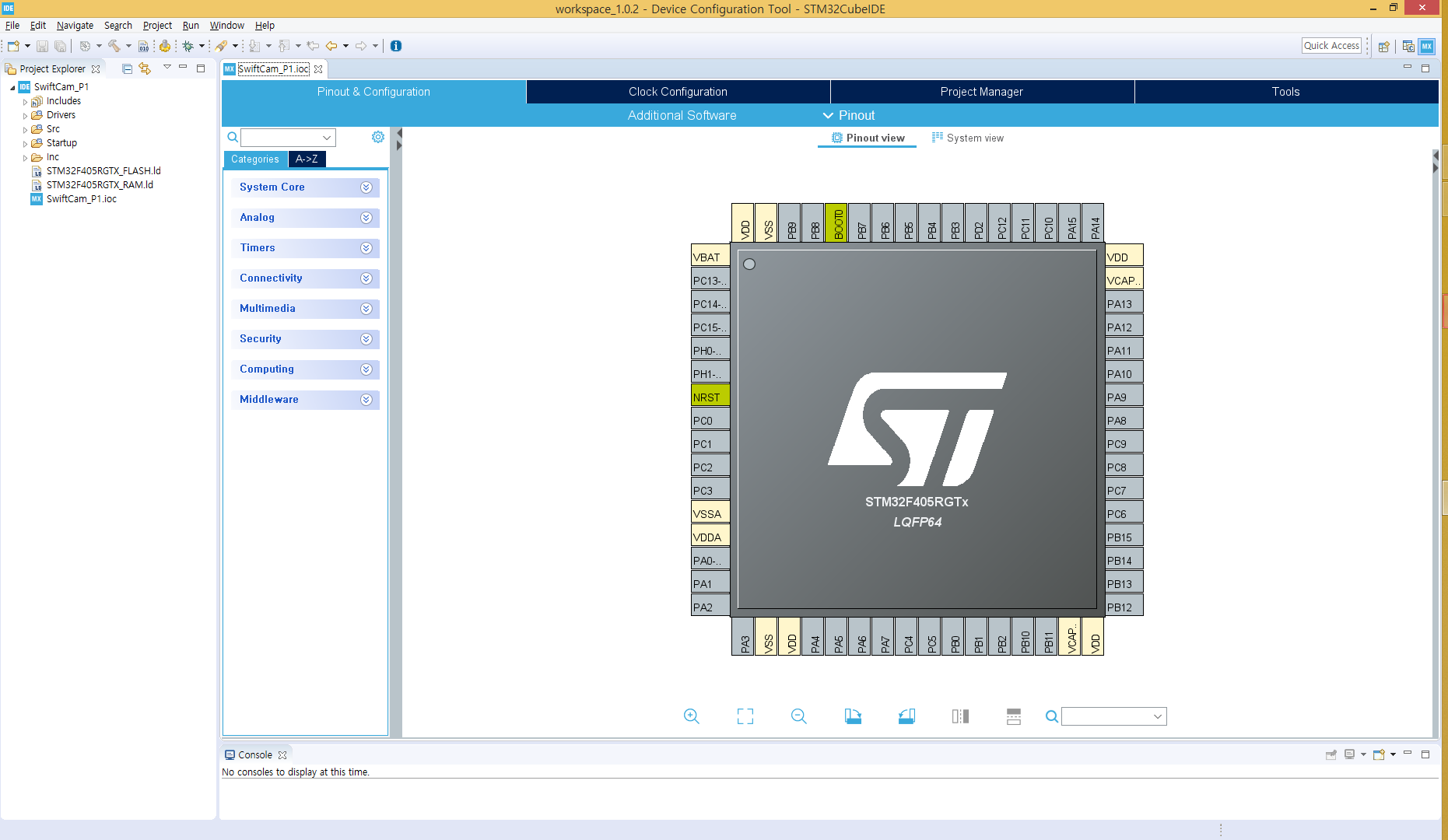Open the Project Manager tab
1448x840 pixels.
click(981, 92)
